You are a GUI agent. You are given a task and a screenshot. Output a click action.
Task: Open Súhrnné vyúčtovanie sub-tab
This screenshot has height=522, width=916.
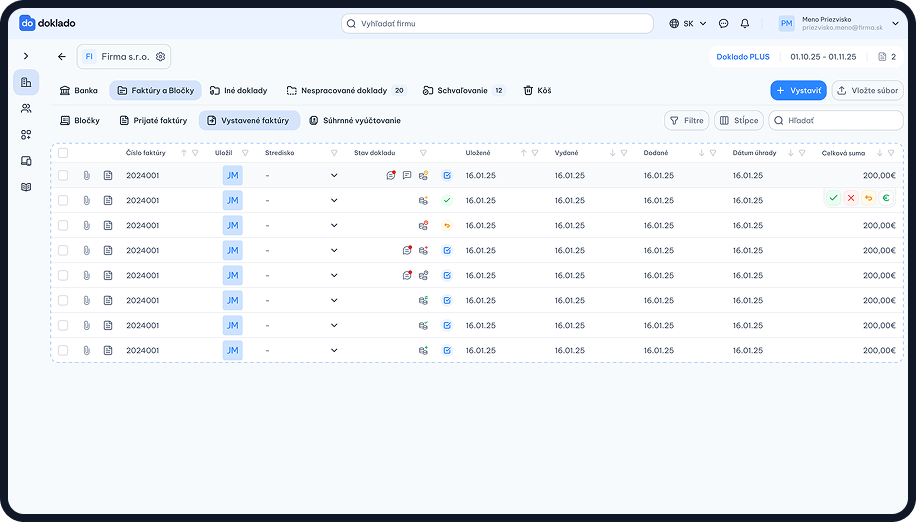(355, 120)
